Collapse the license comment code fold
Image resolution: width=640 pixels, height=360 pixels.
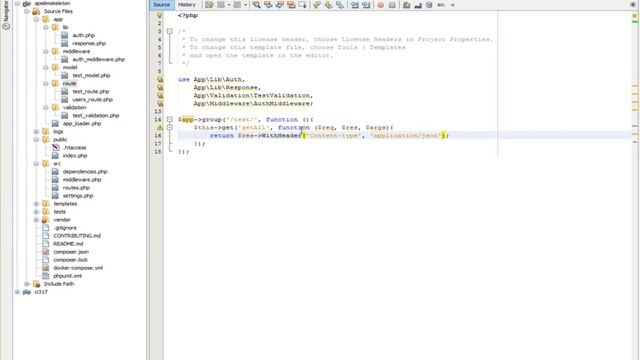(170, 31)
